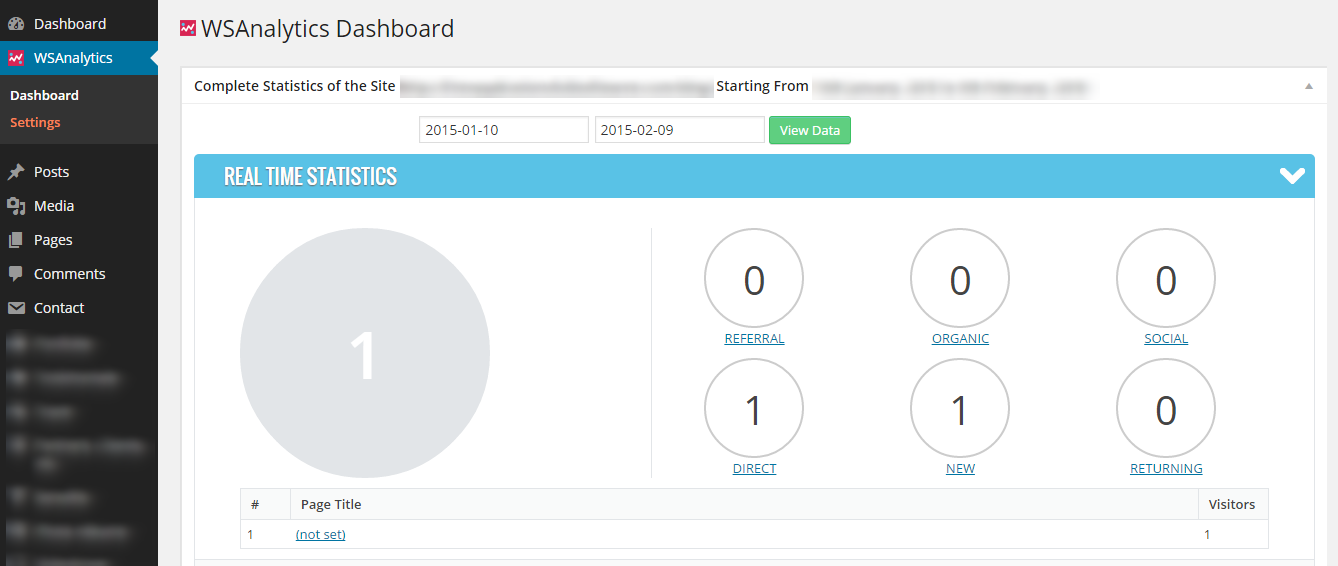Click the # column header
The height and width of the screenshot is (566, 1338).
(x=265, y=504)
